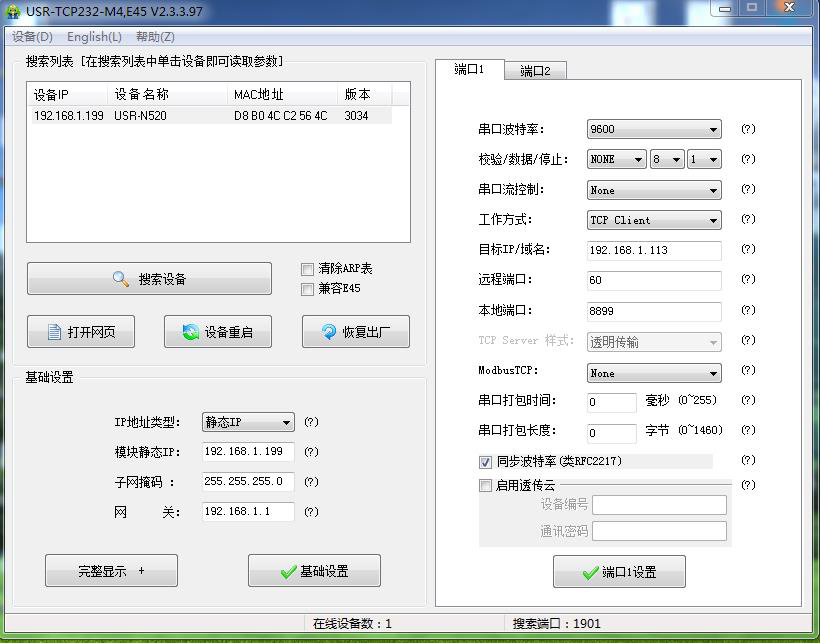This screenshot has height=643, width=820.
Task: Switch to the 端口2 tab
Action: click(535, 70)
